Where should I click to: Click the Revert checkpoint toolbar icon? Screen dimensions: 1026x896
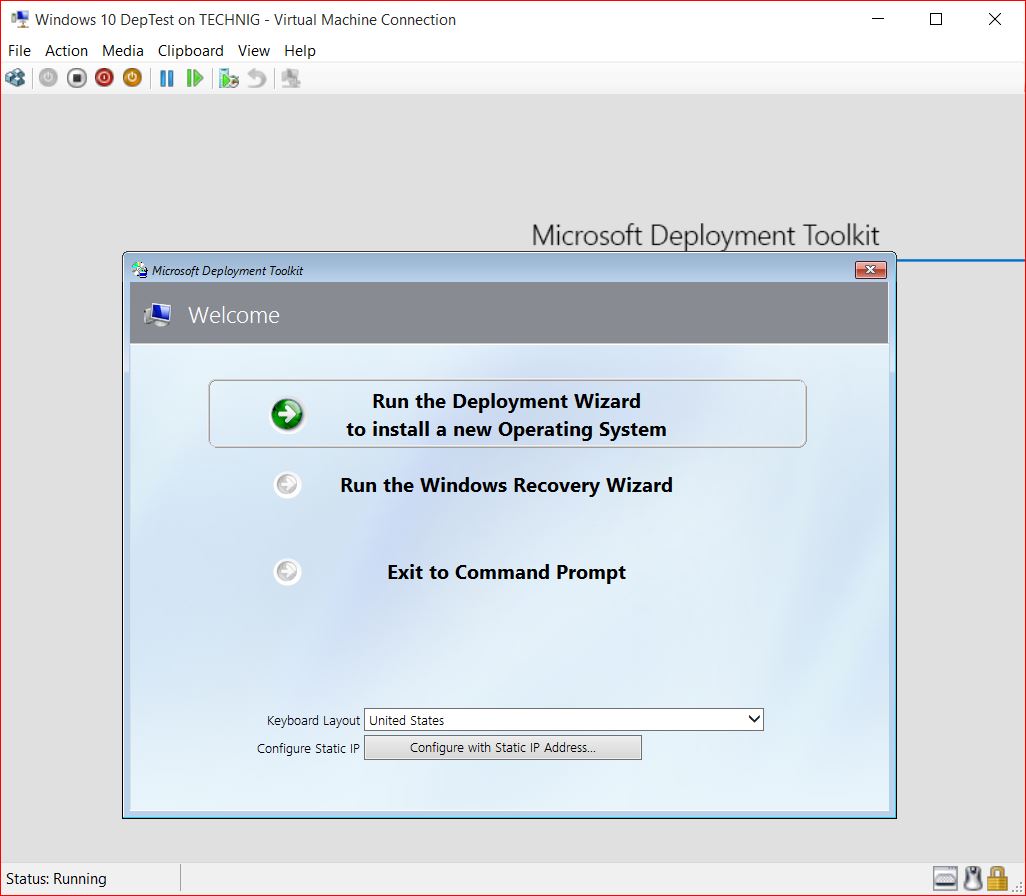pos(254,77)
